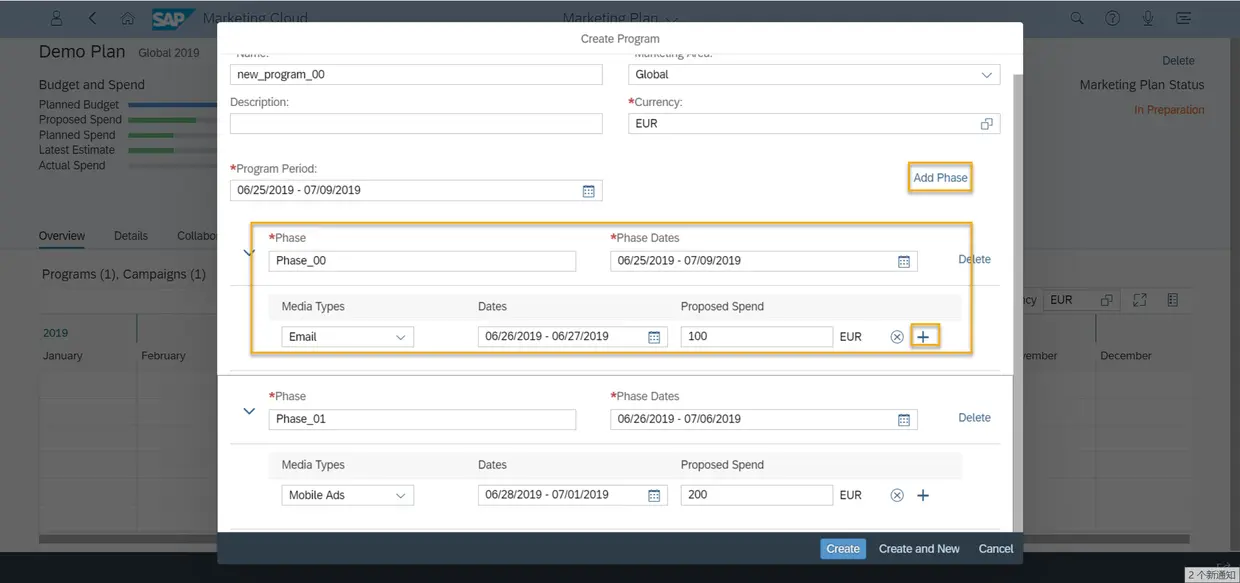Click the Proposed Spend label in Budget panel

(x=80, y=120)
